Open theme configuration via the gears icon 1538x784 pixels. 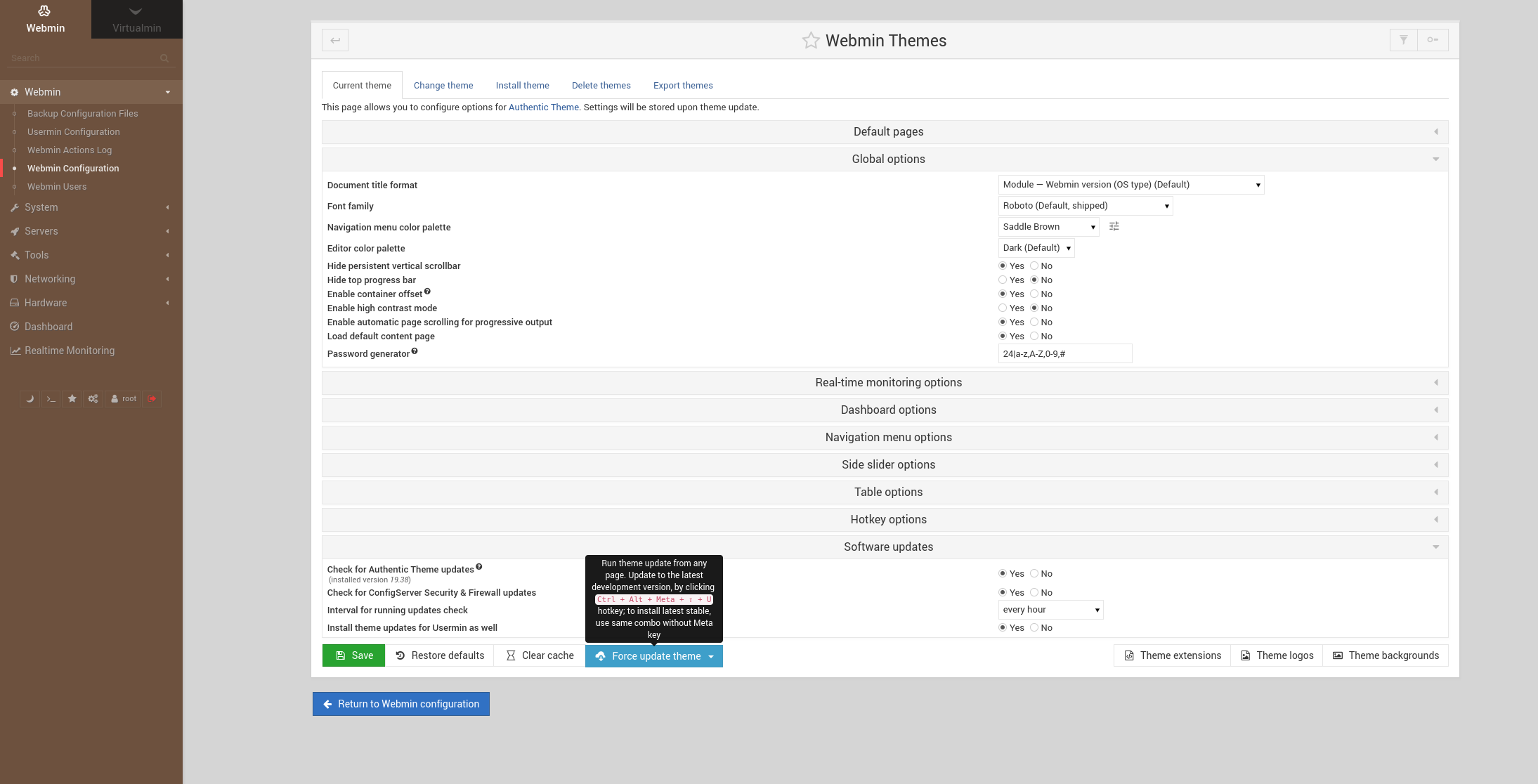coord(93,398)
